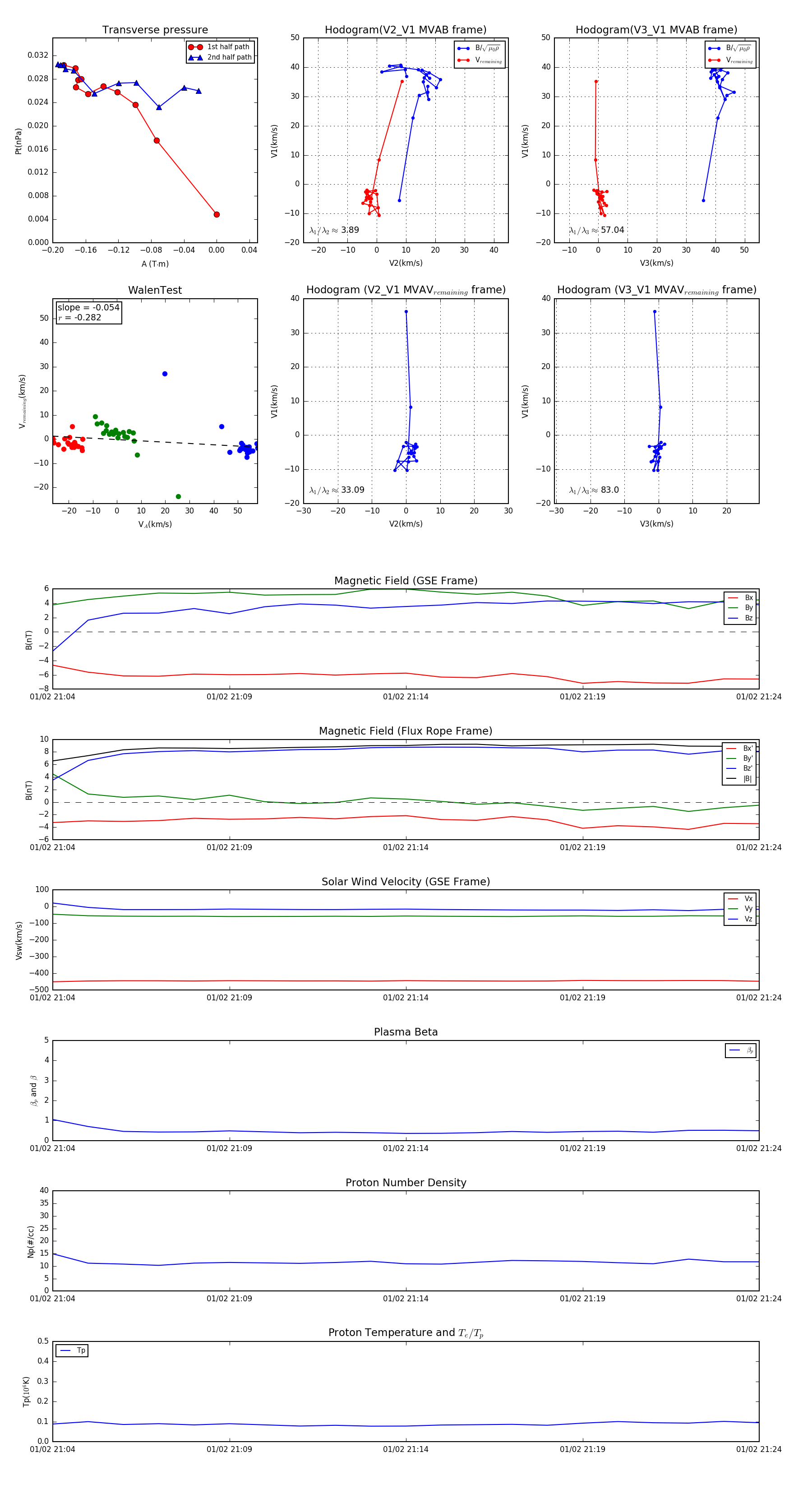Click red data point at A = 0.00 in Transverse pressure
The width and height of the screenshot is (812, 1489).
(217, 214)
